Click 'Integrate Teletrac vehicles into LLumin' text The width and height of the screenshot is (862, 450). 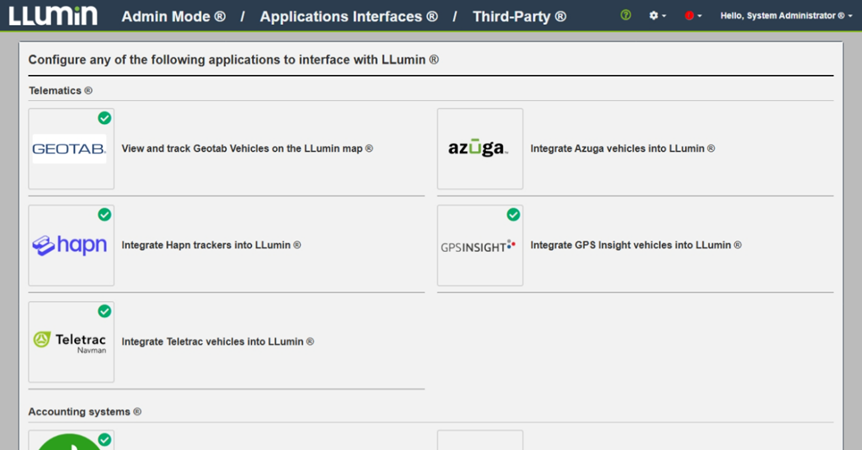[218, 342]
